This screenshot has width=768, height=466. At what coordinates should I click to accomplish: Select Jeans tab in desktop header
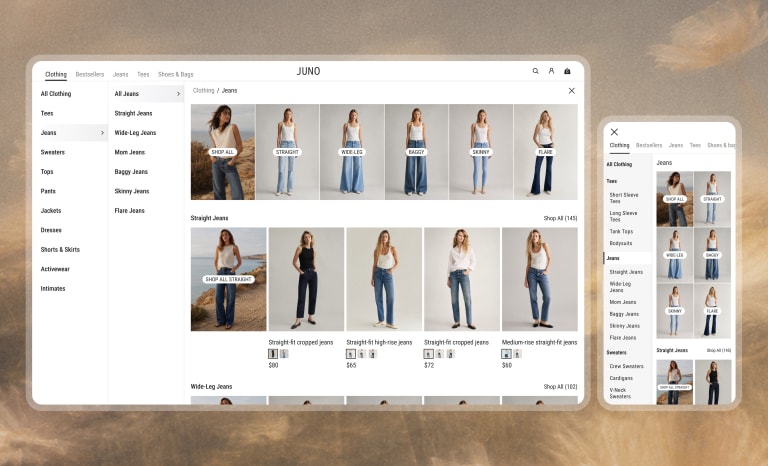pyautogui.click(x=120, y=74)
